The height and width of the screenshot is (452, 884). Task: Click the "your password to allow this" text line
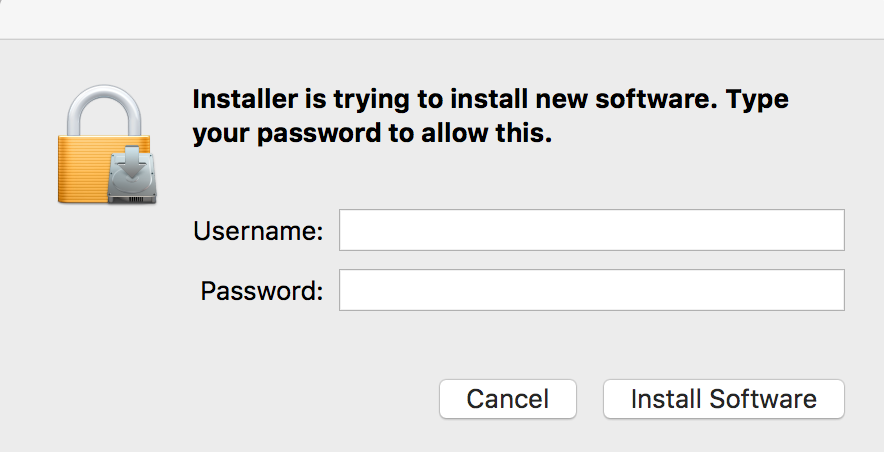pyautogui.click(x=372, y=134)
